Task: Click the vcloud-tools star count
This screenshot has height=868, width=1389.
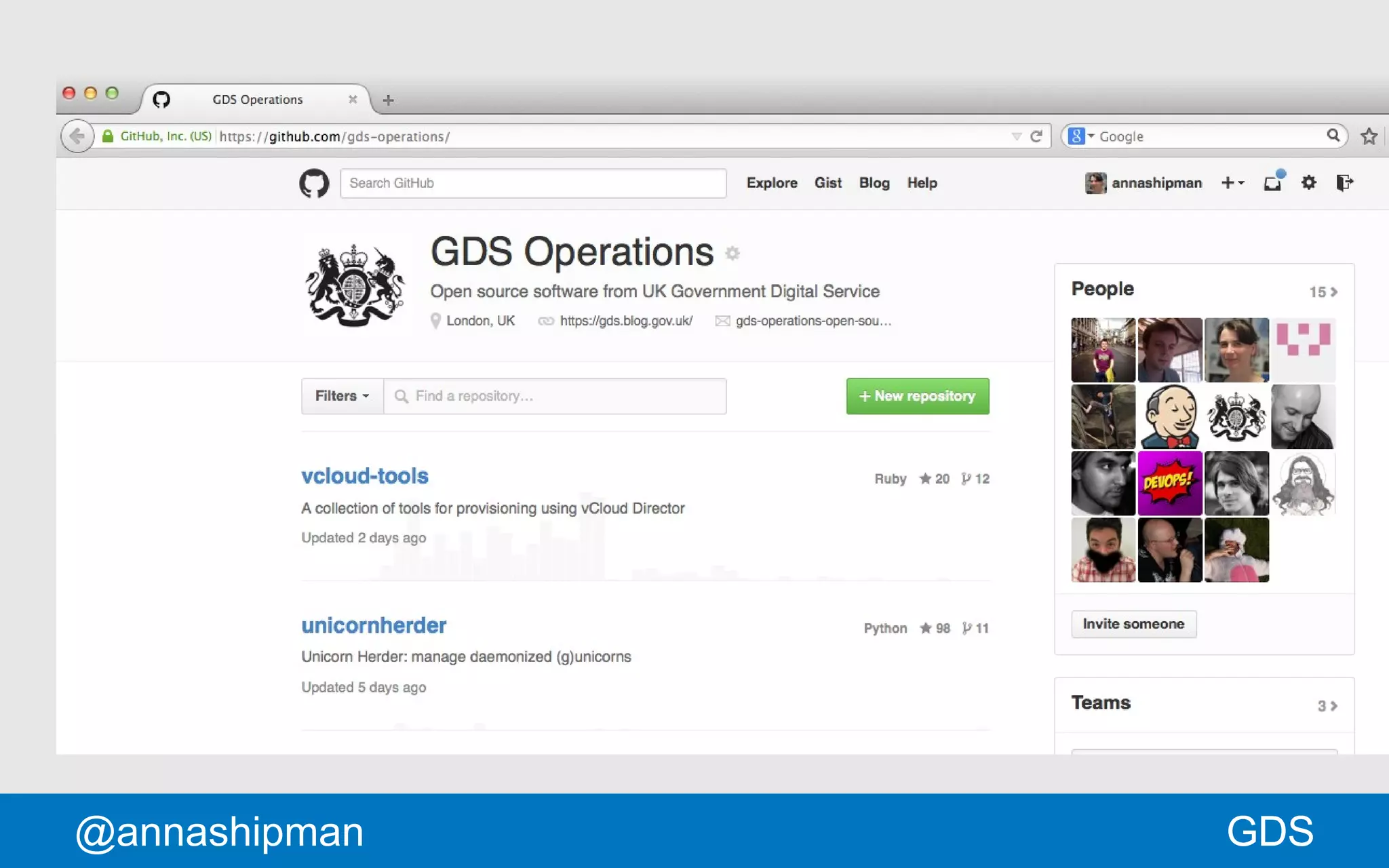Action: click(935, 479)
